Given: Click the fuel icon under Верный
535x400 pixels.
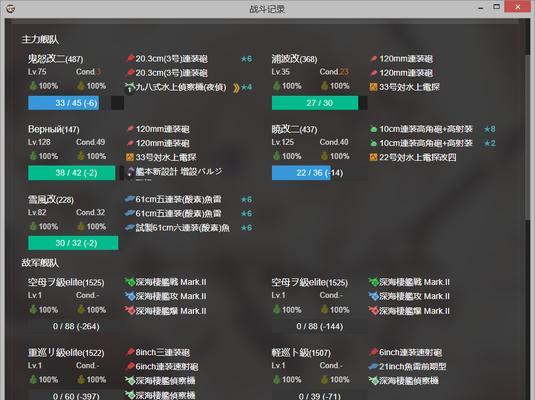Looking at the screenshot, I should pyautogui.click(x=33, y=156).
